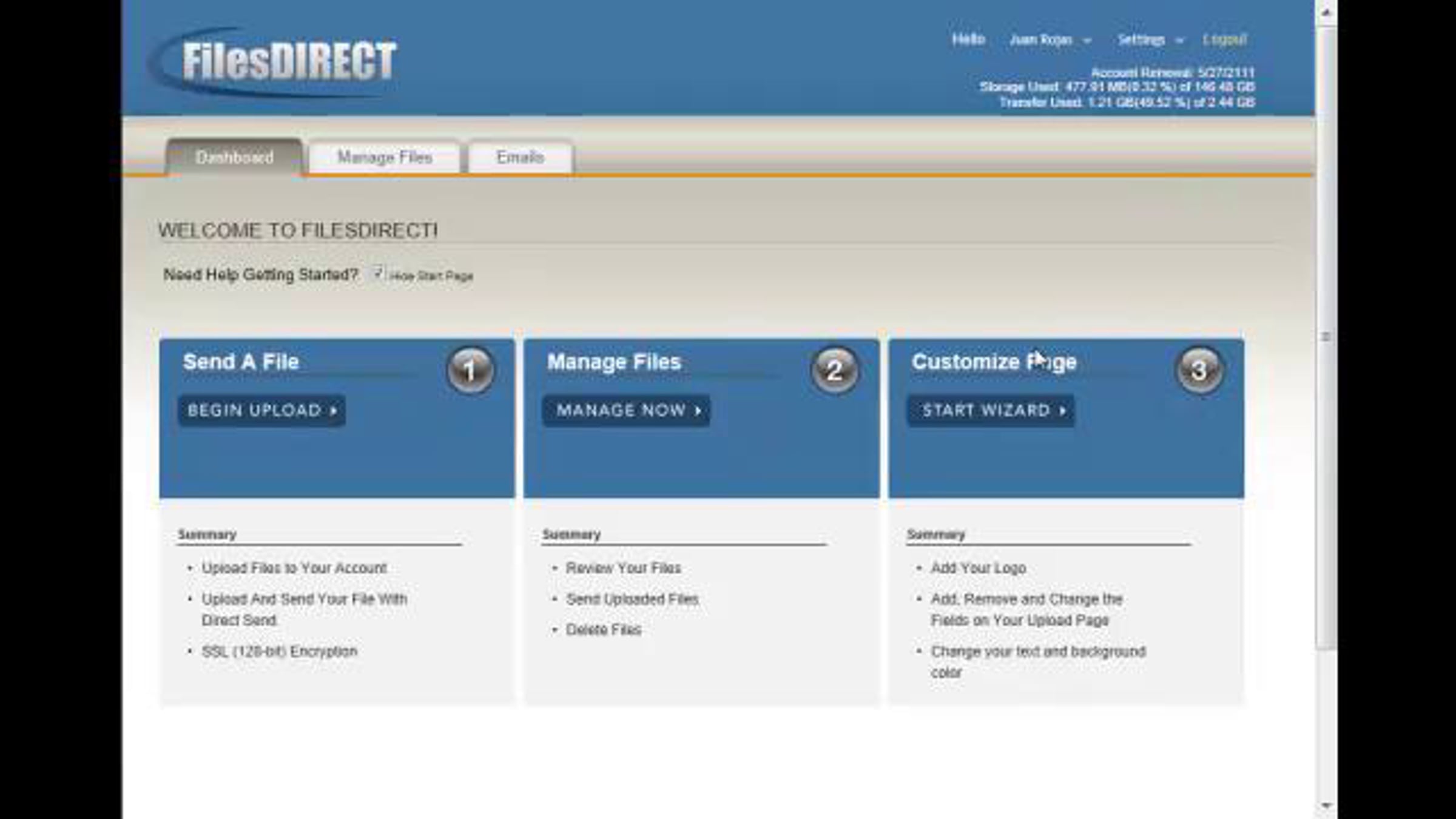Switch to the Manage Files tab

385,158
